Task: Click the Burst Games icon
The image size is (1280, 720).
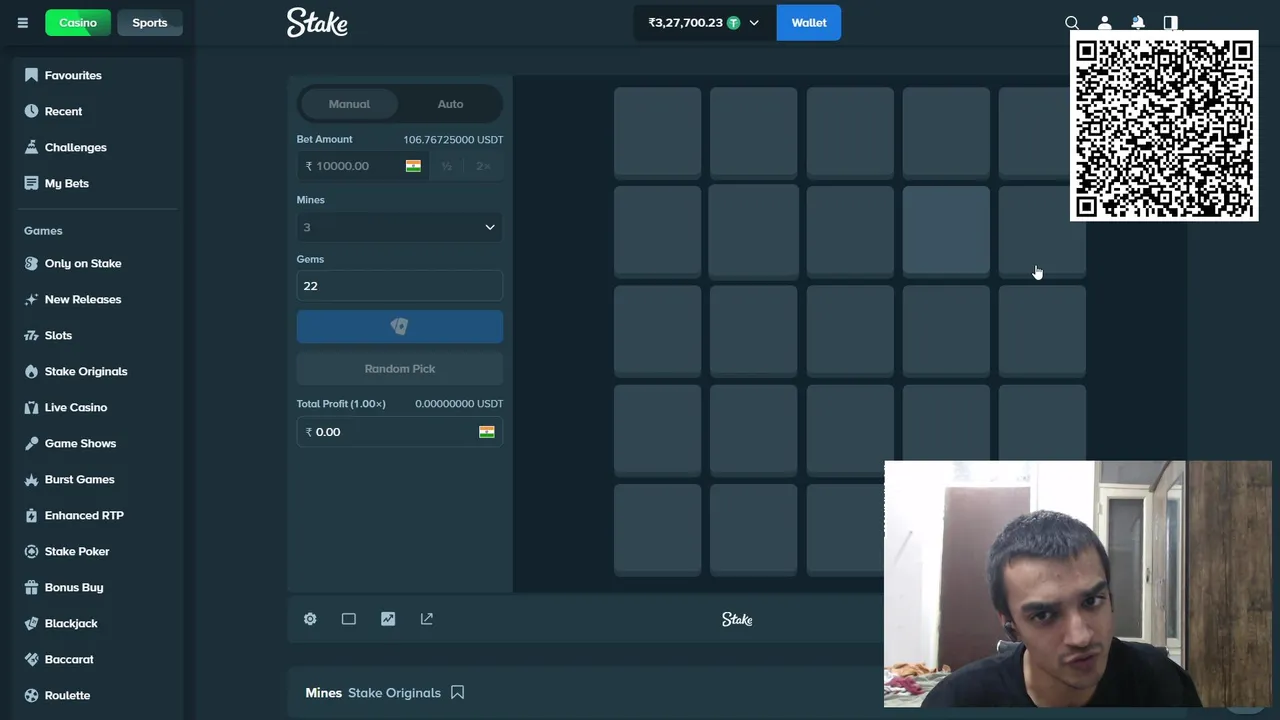Action: click(31, 479)
